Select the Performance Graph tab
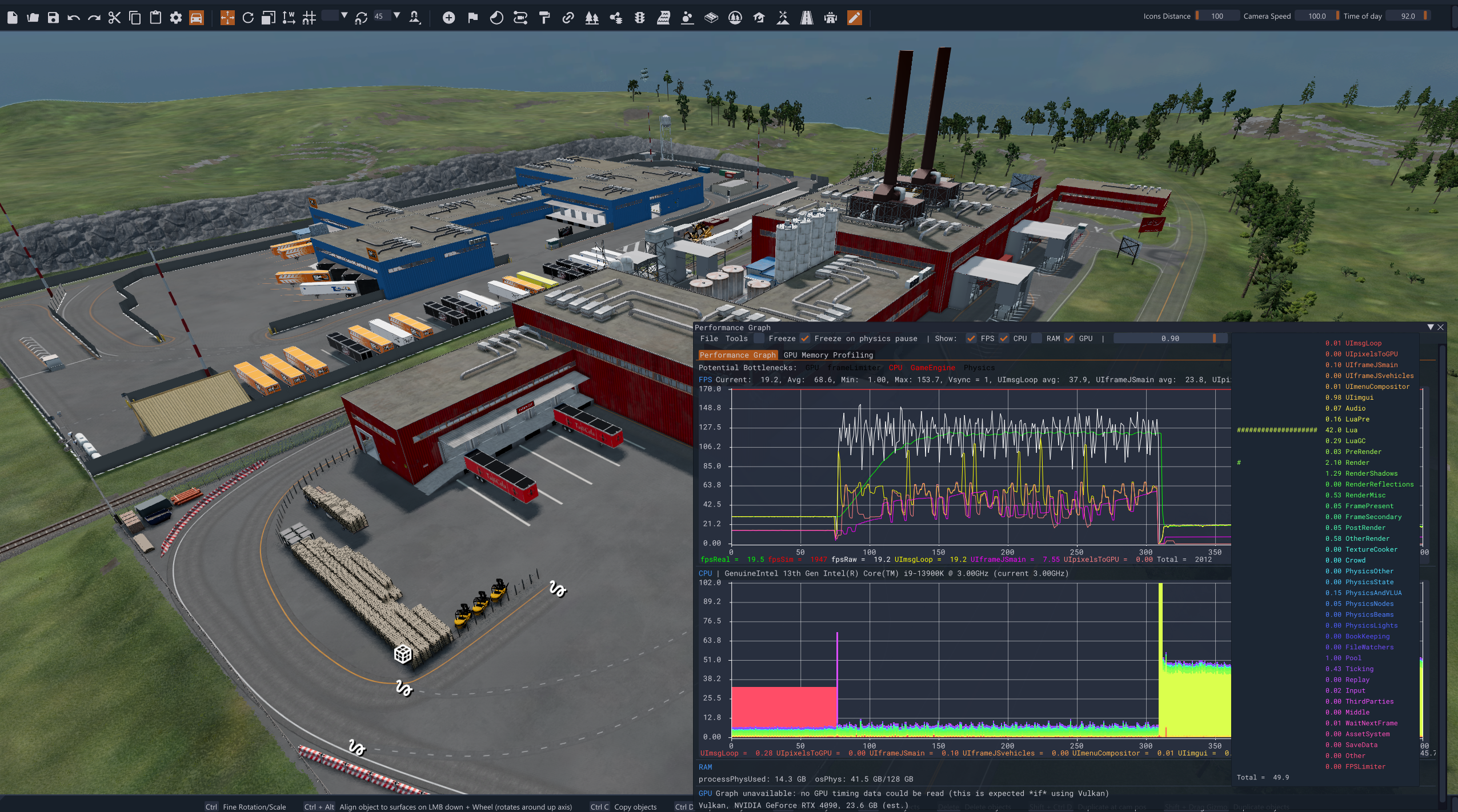Screen dimensions: 1458x812 (x=738, y=355)
